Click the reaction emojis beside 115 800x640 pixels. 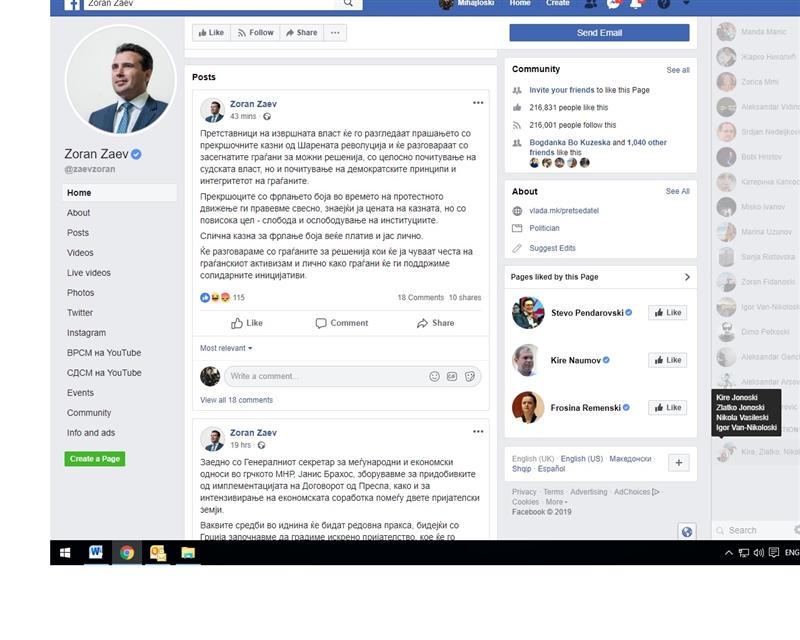(215, 297)
